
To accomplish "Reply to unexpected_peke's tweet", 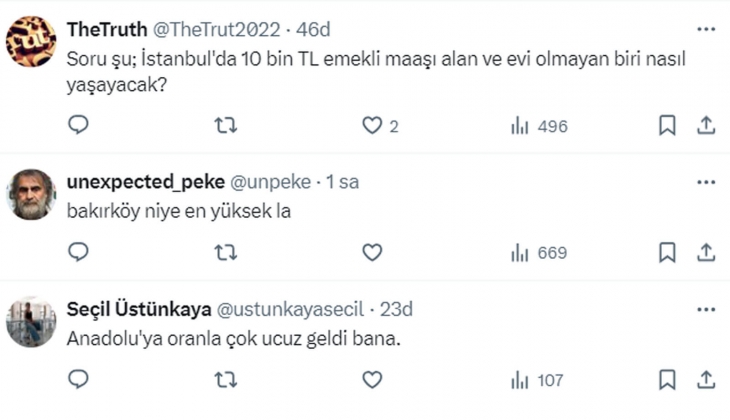I will (x=79, y=253).
